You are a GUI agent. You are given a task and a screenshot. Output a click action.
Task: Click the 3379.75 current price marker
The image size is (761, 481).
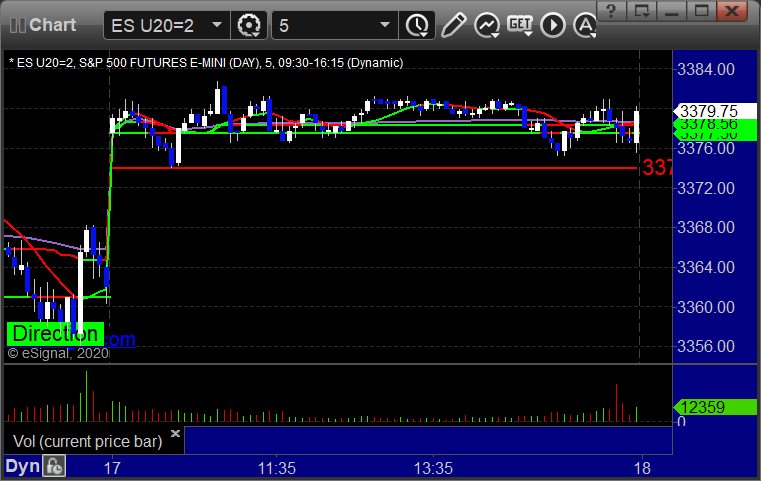click(x=715, y=111)
